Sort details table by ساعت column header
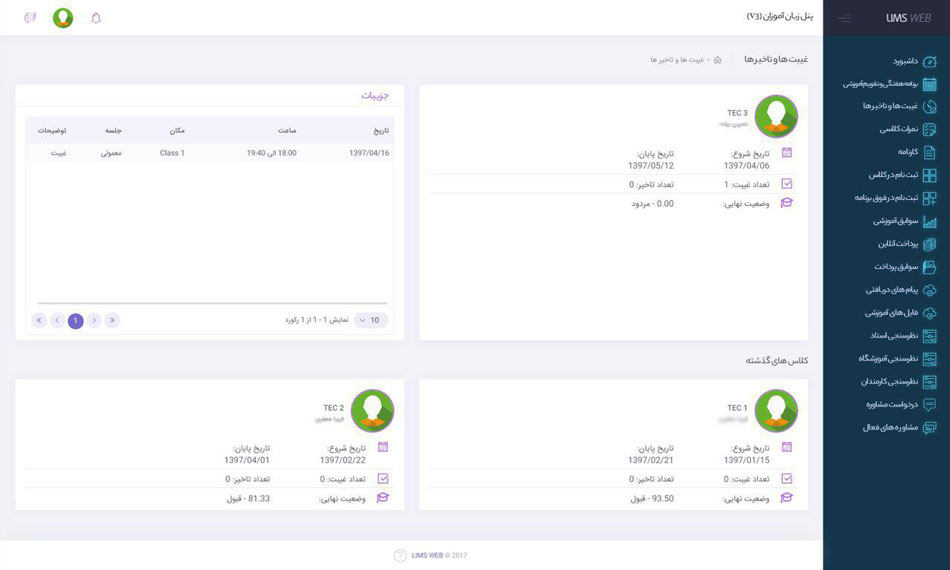Screen dimensions: 950x570 287,130
